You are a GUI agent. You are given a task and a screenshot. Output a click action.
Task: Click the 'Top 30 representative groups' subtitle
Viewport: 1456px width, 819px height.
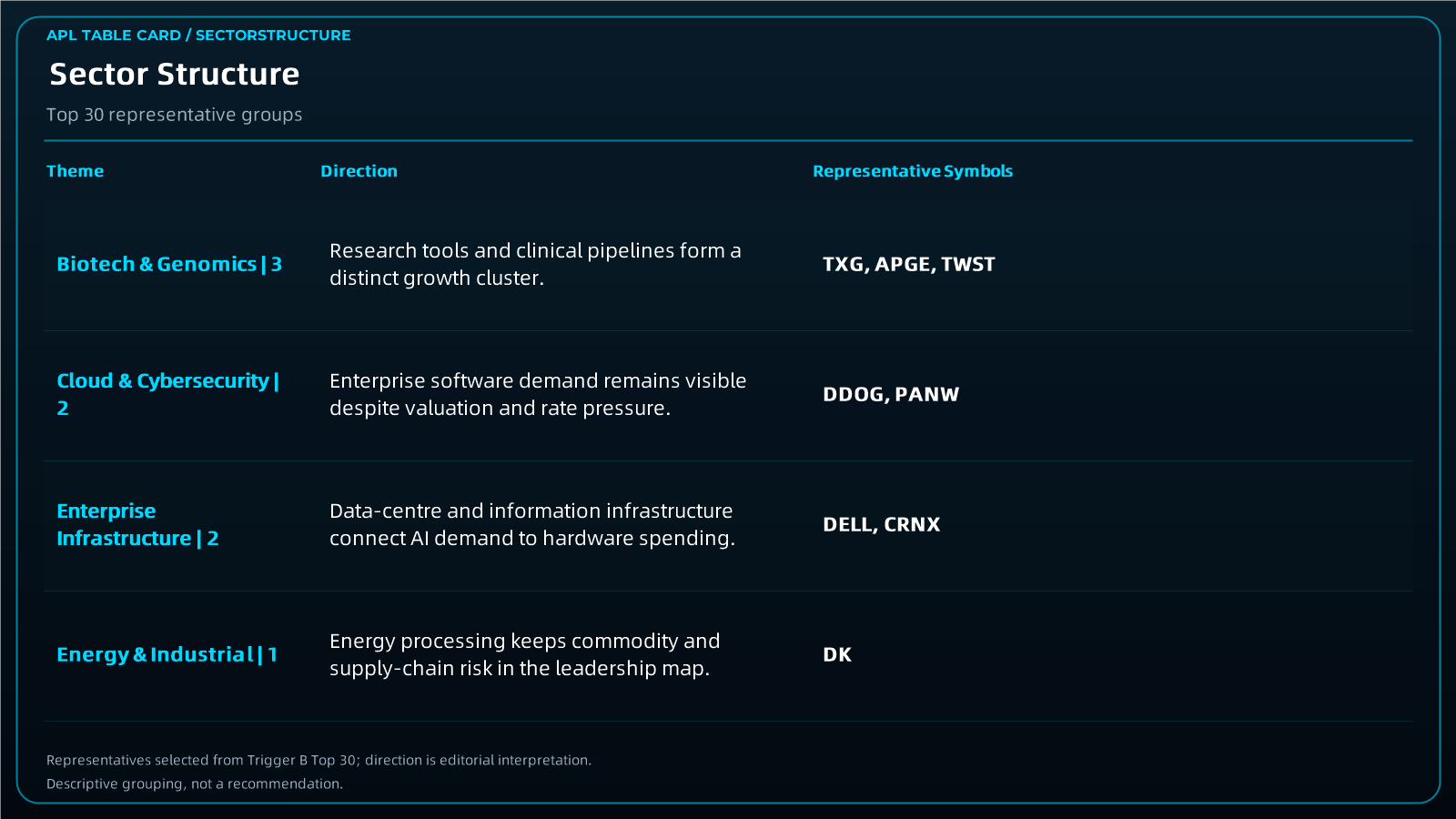pos(175,115)
